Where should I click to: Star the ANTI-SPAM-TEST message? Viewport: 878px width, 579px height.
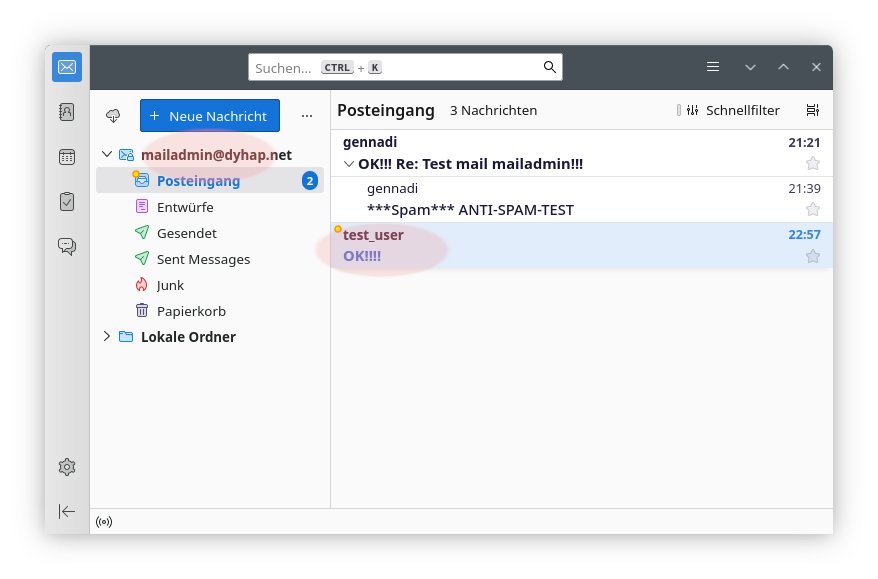click(x=813, y=210)
